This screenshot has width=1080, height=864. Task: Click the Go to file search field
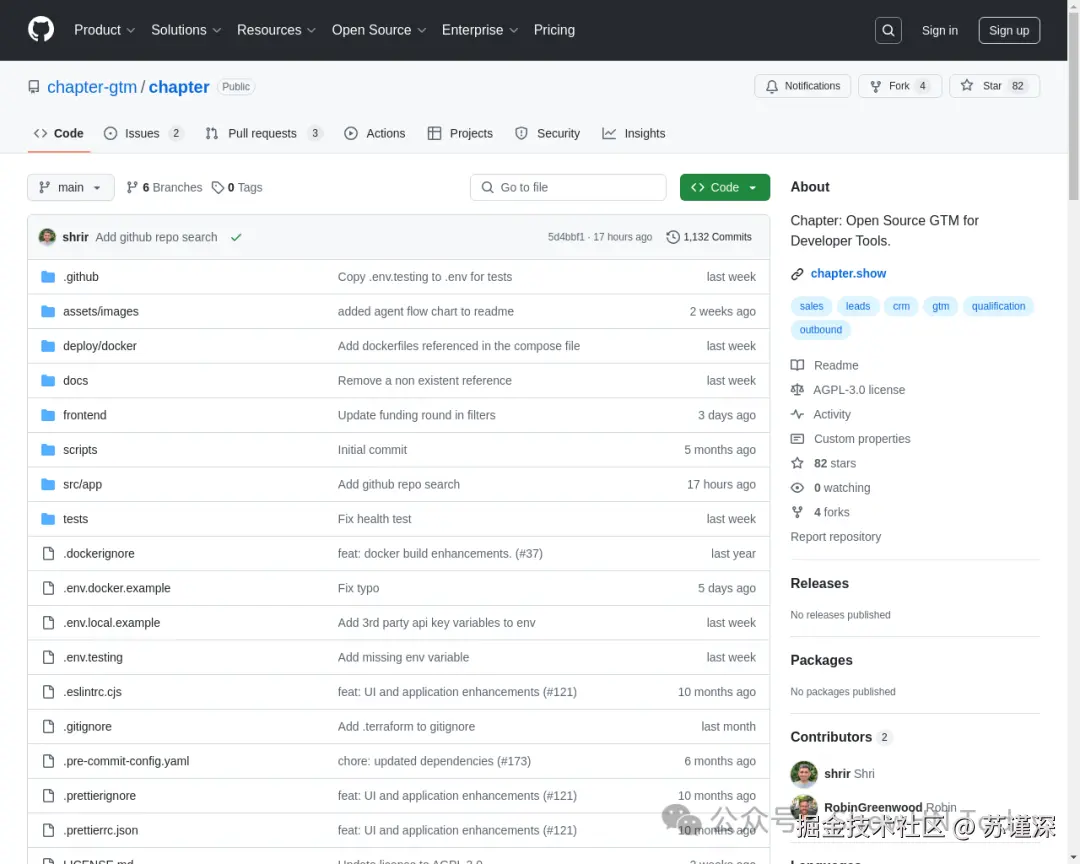pos(568,187)
